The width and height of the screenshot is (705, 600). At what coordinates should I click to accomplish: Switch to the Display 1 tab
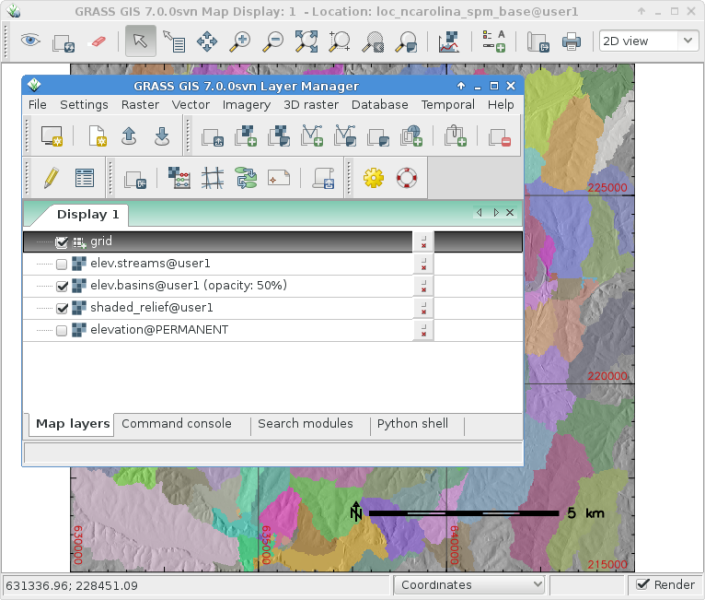tap(88, 215)
